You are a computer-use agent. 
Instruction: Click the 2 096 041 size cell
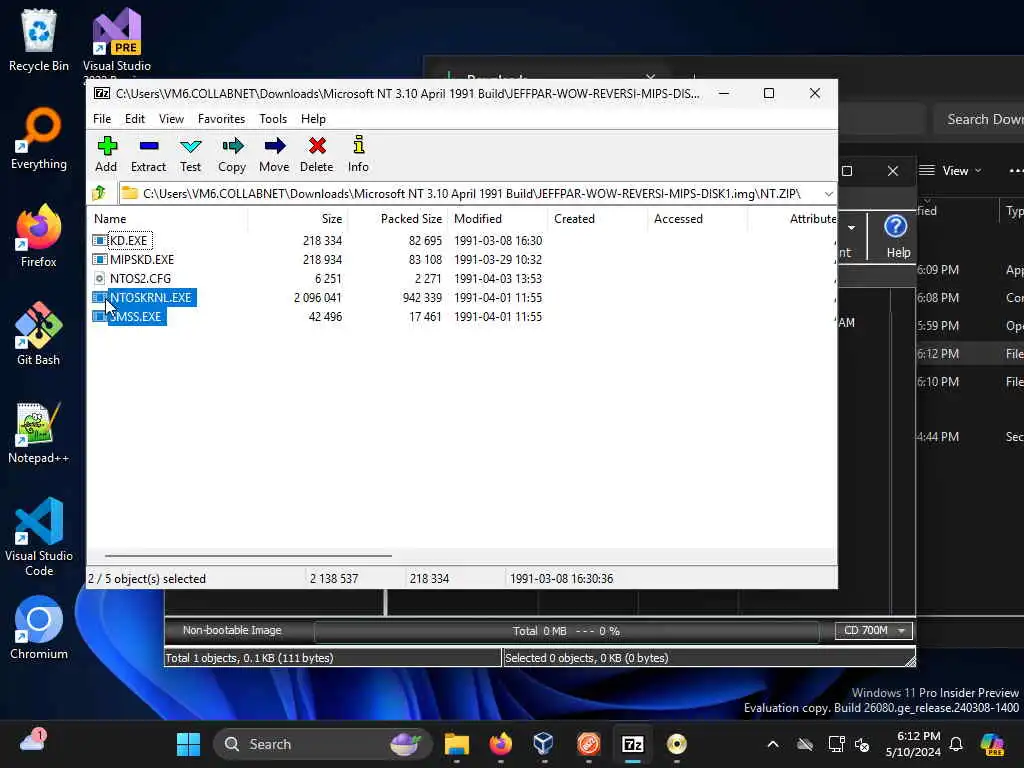click(x=318, y=298)
